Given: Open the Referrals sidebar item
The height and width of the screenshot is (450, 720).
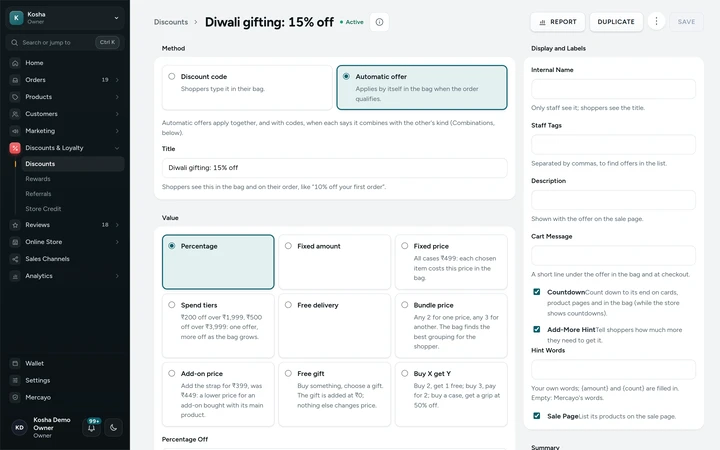Looking at the screenshot, I should (x=73, y=194).
